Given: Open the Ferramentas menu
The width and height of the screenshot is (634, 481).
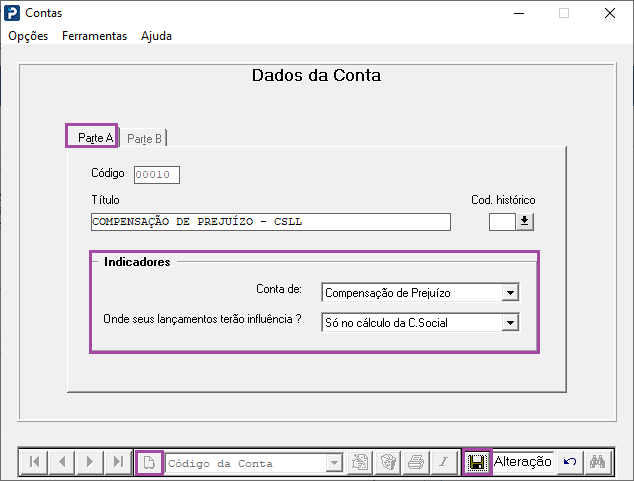Looking at the screenshot, I should coord(95,36).
